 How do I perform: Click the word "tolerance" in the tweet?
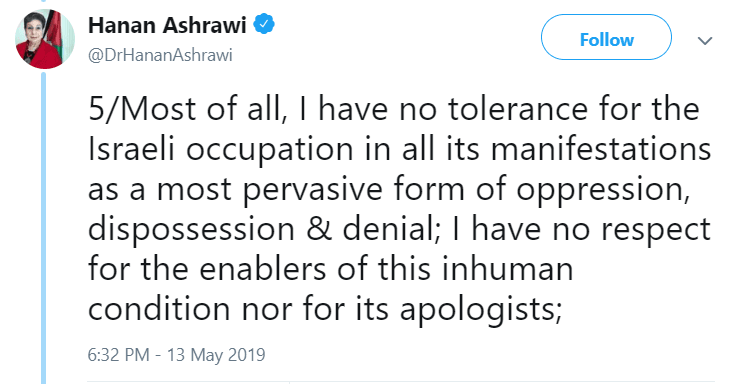pyautogui.click(x=517, y=110)
